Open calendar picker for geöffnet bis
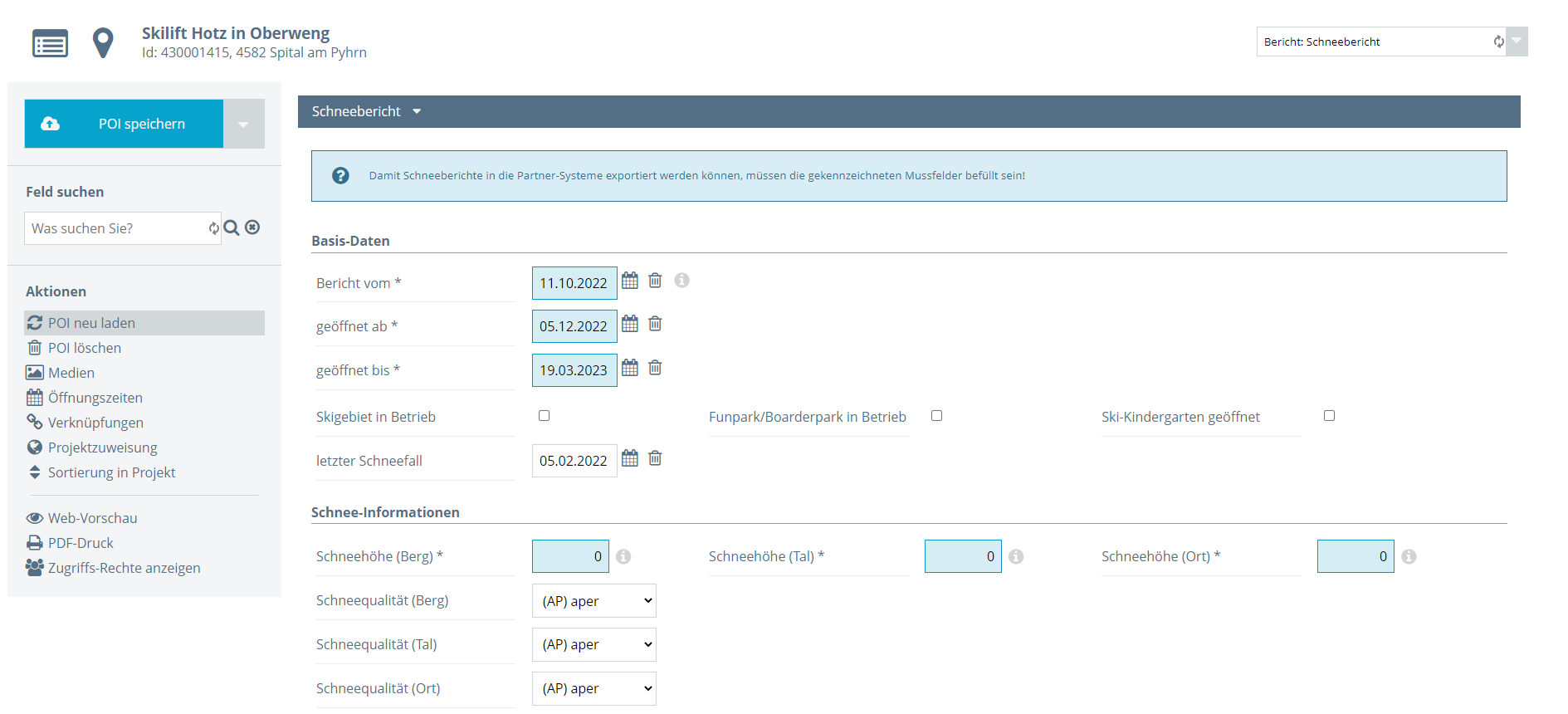Viewport: 1568px width, 714px height. click(x=630, y=368)
